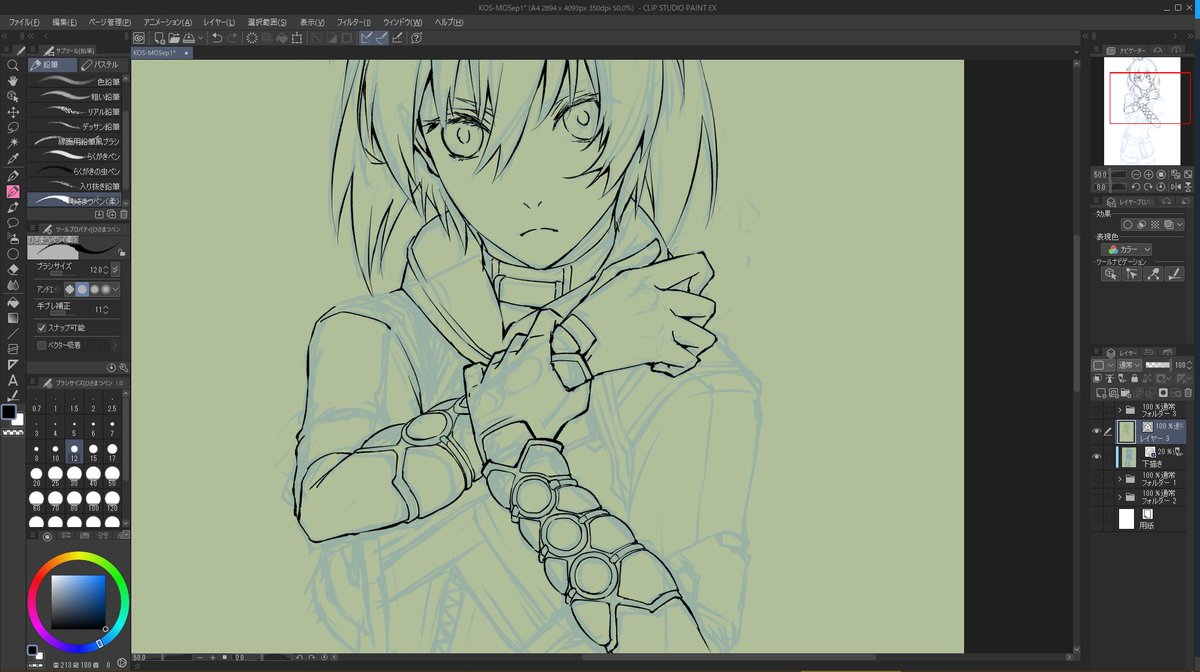This screenshot has width=1200, height=672.
Task: Open the 編集(E) menu
Action: (x=65, y=22)
